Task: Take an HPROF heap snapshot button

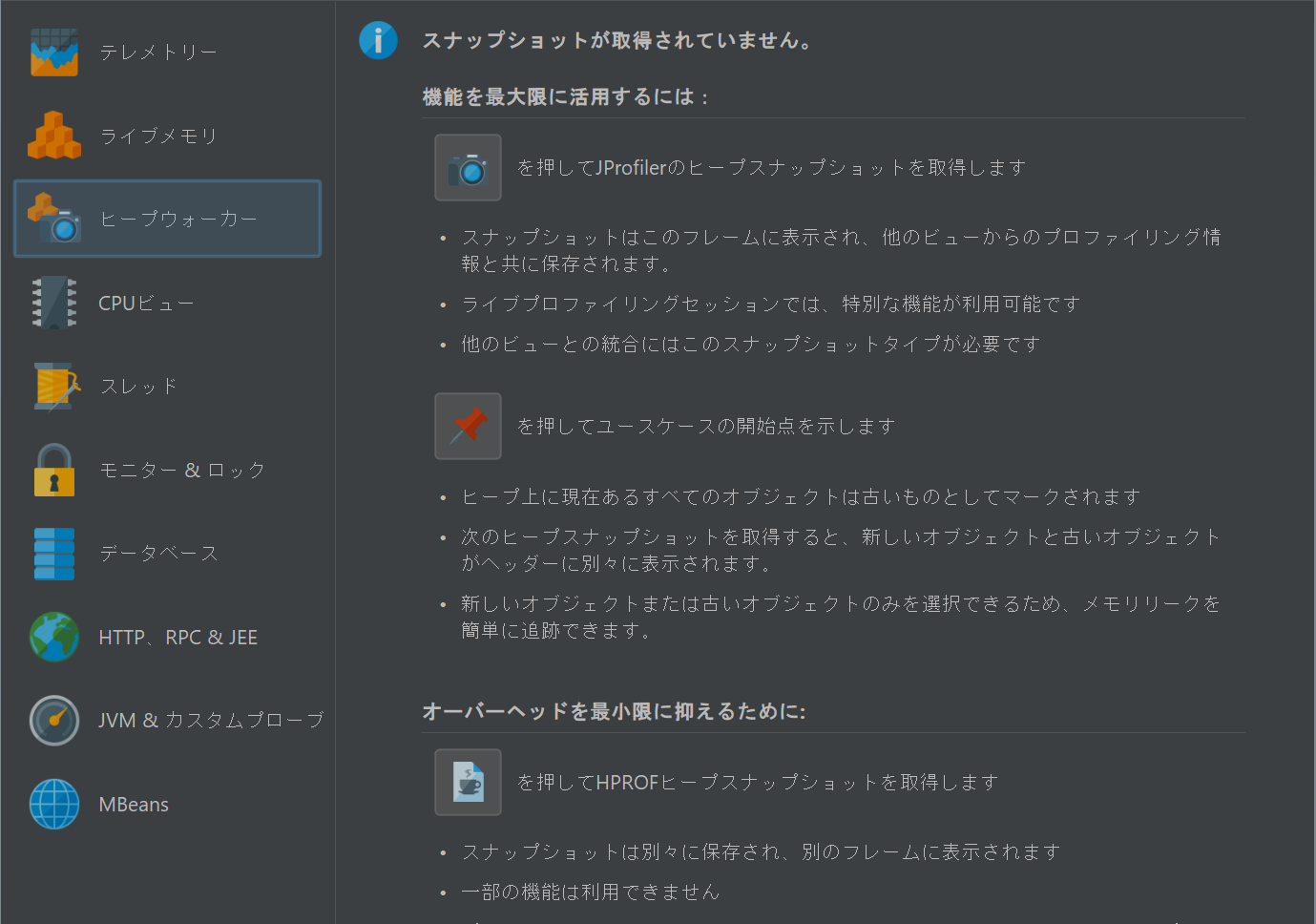Action: 468,782
